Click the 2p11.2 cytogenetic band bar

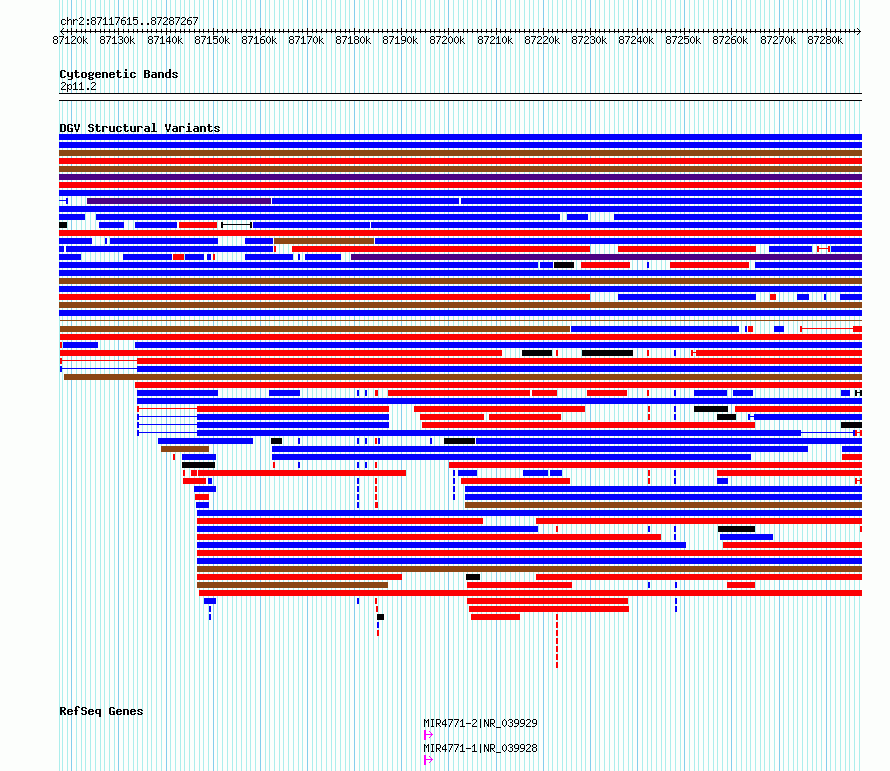(460, 97)
